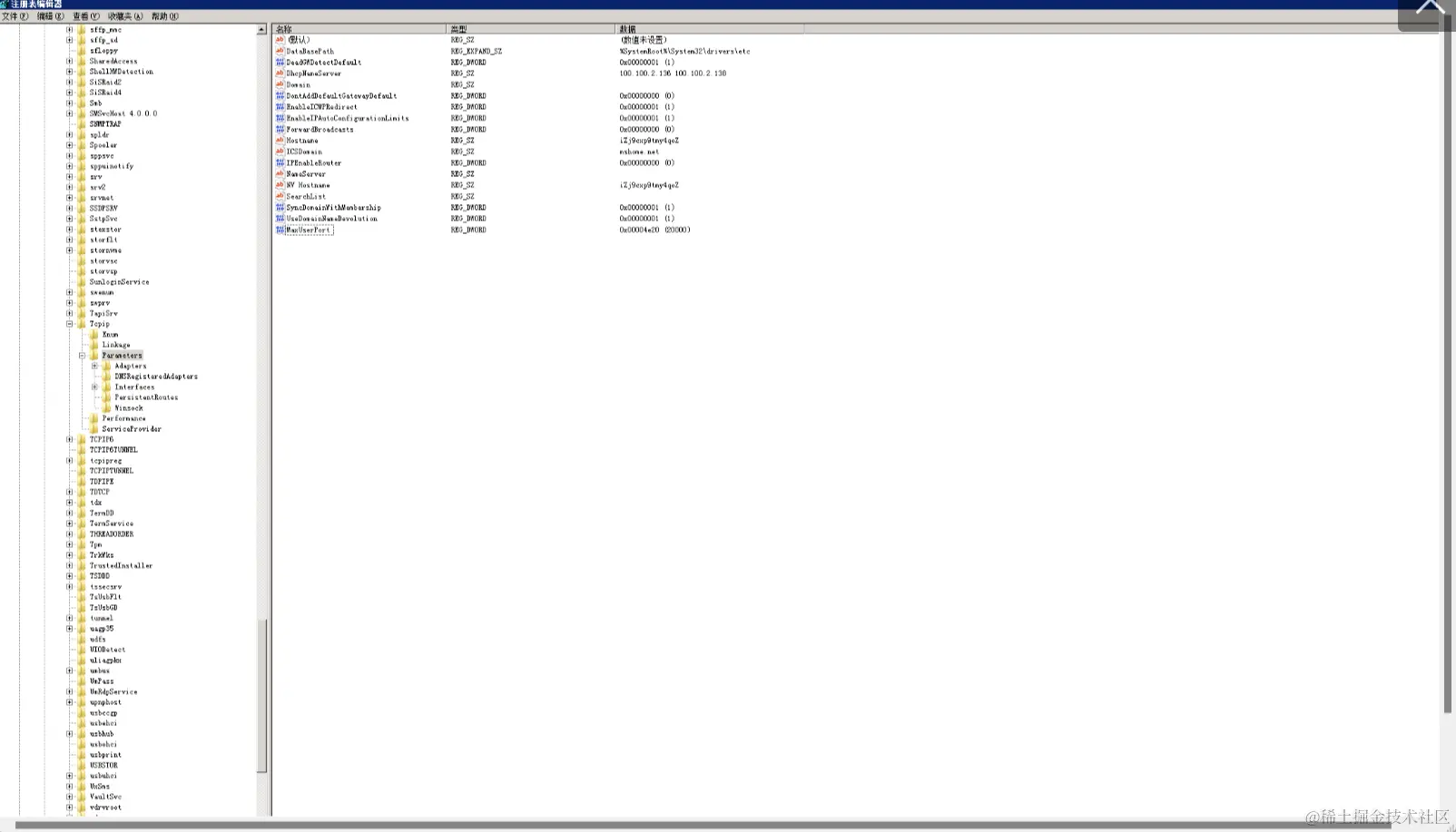Click the DWORD icon of ForwardBroadcasts
Image resolution: width=1456 pixels, height=832 pixels.
pyautogui.click(x=280, y=129)
